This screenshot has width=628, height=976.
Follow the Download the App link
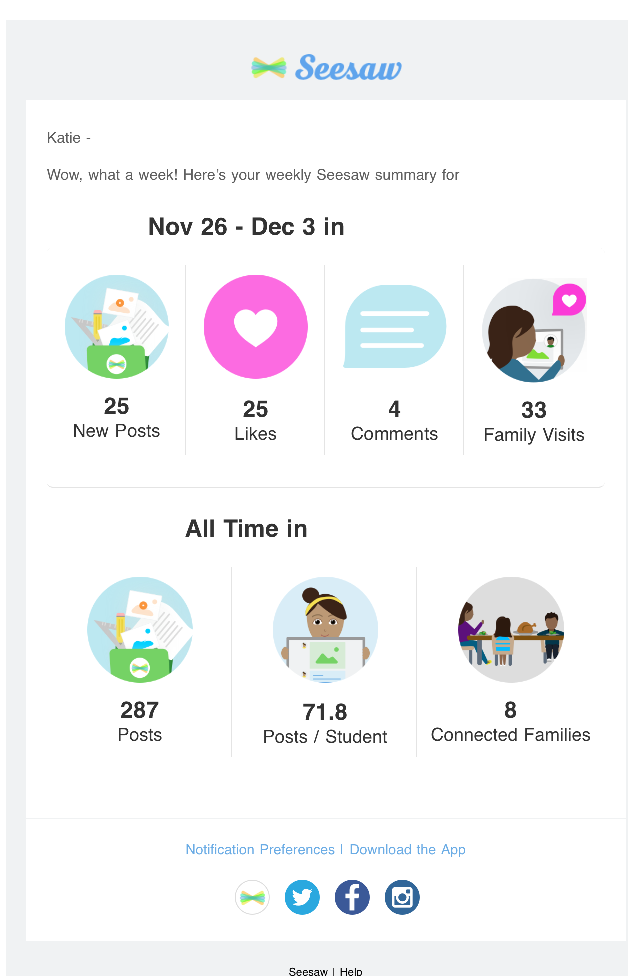click(408, 850)
